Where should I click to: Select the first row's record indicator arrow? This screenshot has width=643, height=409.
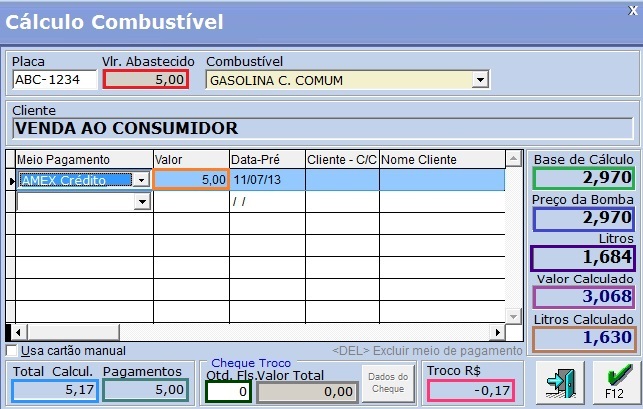[x=11, y=180]
